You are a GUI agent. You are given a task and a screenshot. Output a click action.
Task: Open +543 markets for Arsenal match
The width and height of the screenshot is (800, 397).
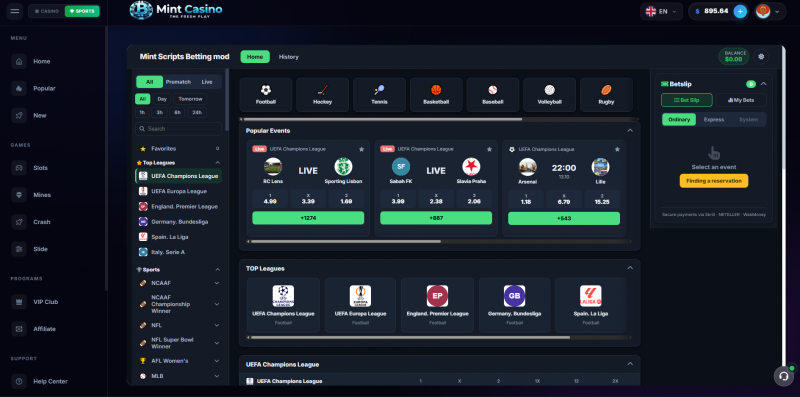click(x=564, y=218)
